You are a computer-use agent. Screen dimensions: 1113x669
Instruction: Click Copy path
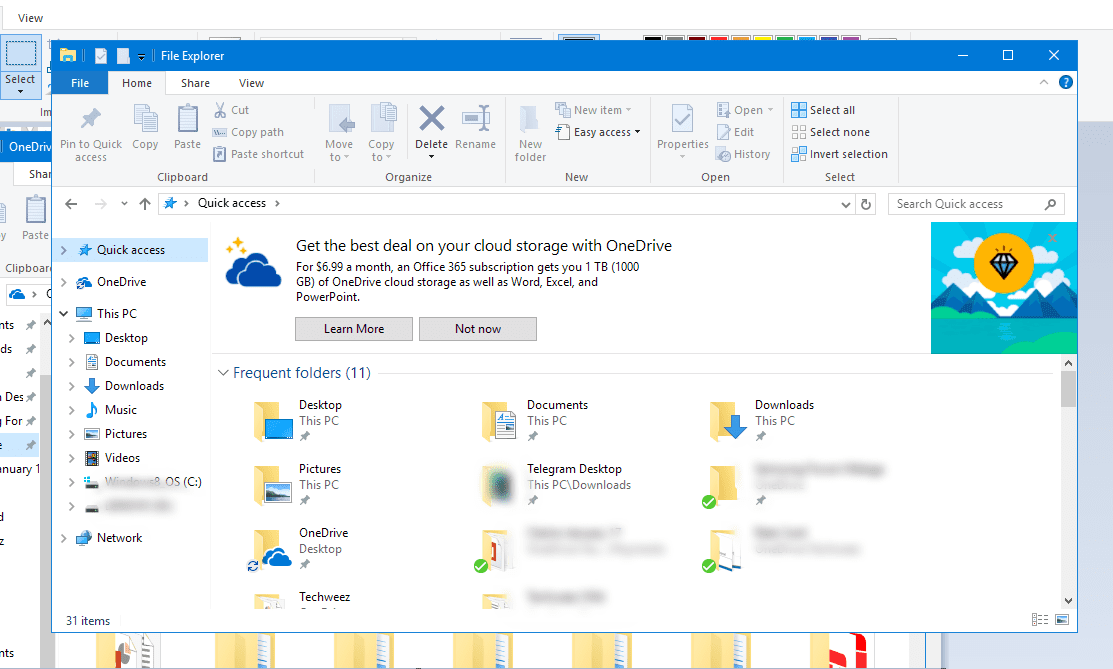pyautogui.click(x=248, y=132)
